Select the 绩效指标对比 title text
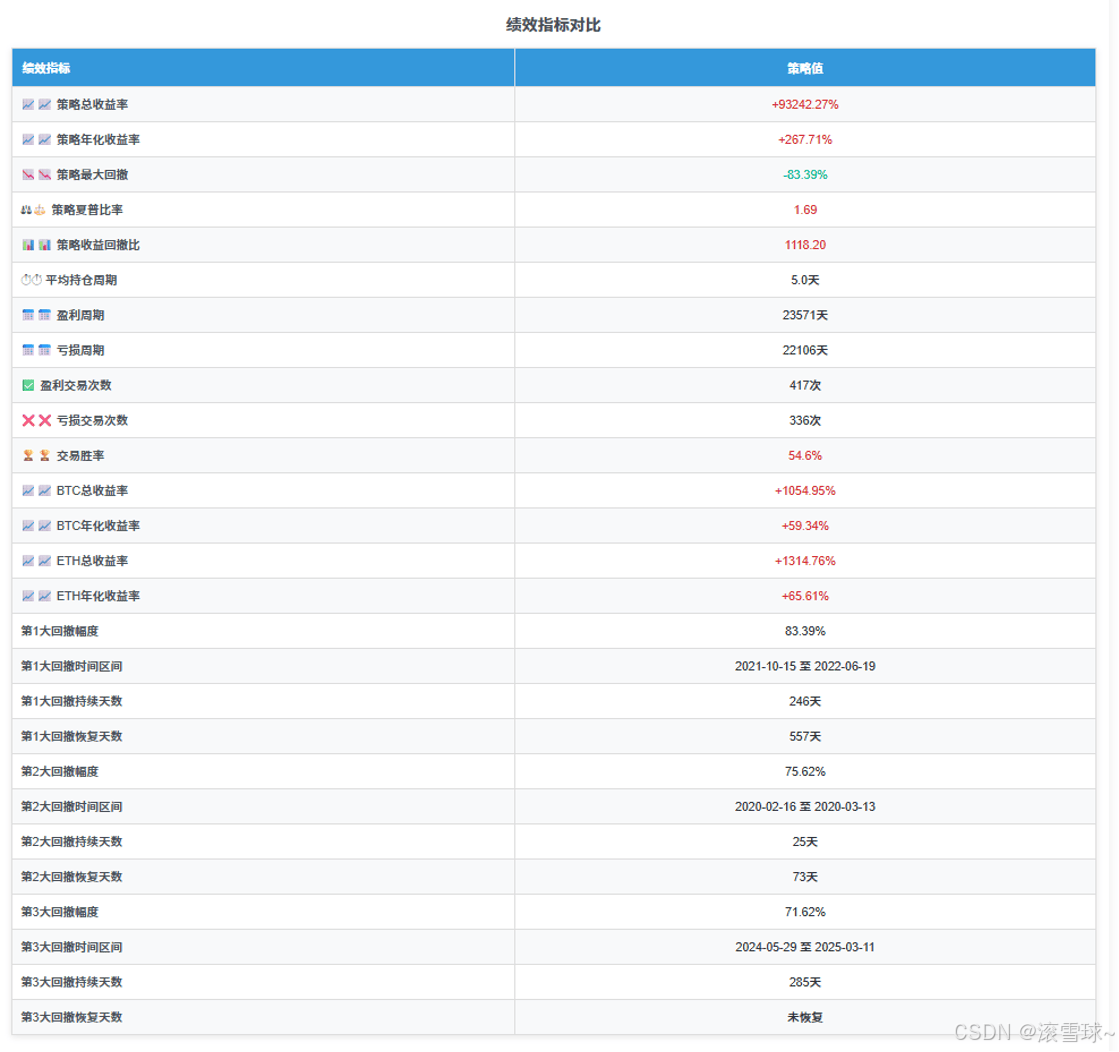Image resolution: width=1119 pixels, height=1052 pixels. (x=553, y=25)
